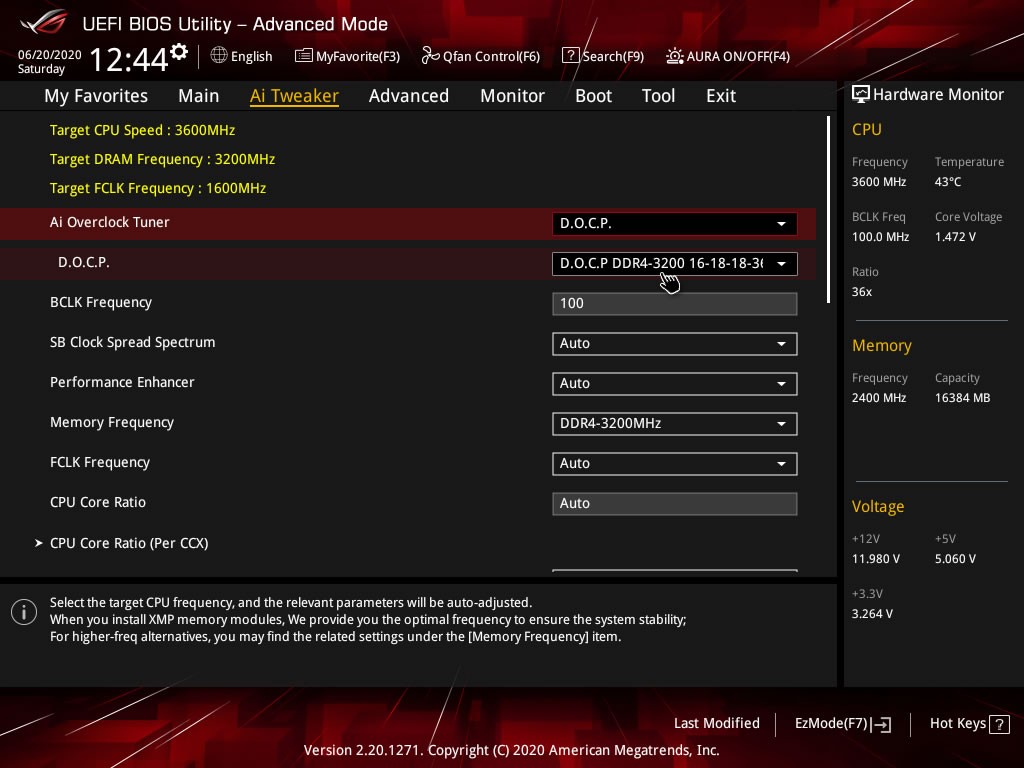Switch to the Advanced tab
This screenshot has width=1024, height=768.
408,96
